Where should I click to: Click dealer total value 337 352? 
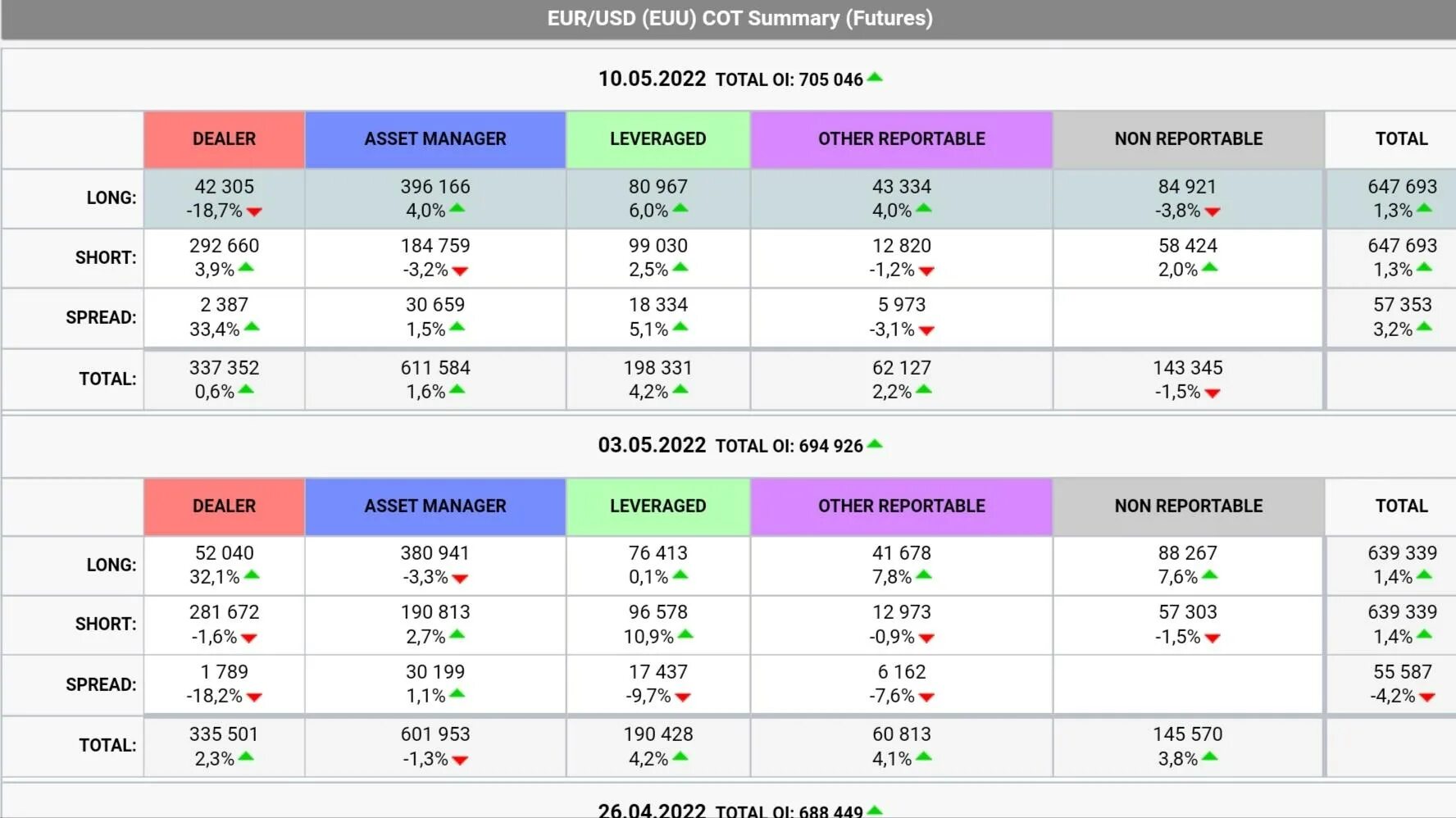pyautogui.click(x=225, y=368)
